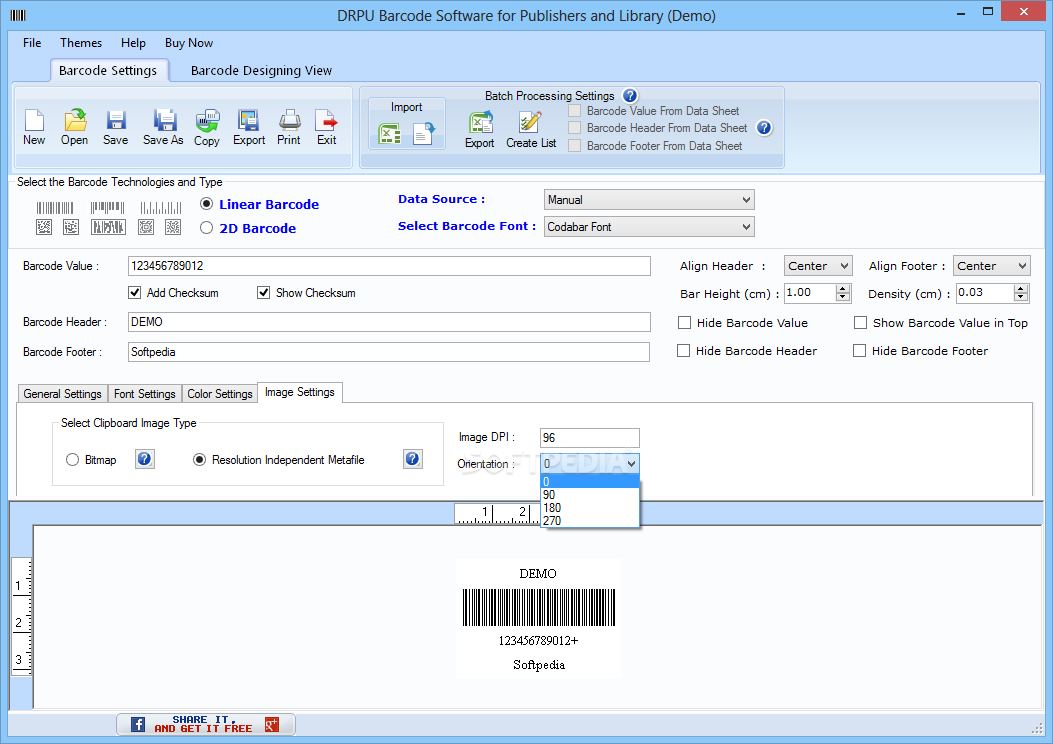Choose Bitmap clipboard image type
Viewport: 1053px width, 744px height.
pos(73,460)
